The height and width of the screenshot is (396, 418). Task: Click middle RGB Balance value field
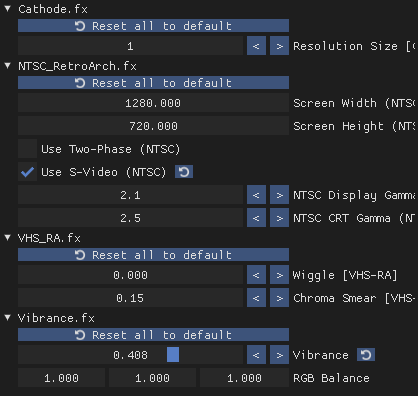[153, 378]
